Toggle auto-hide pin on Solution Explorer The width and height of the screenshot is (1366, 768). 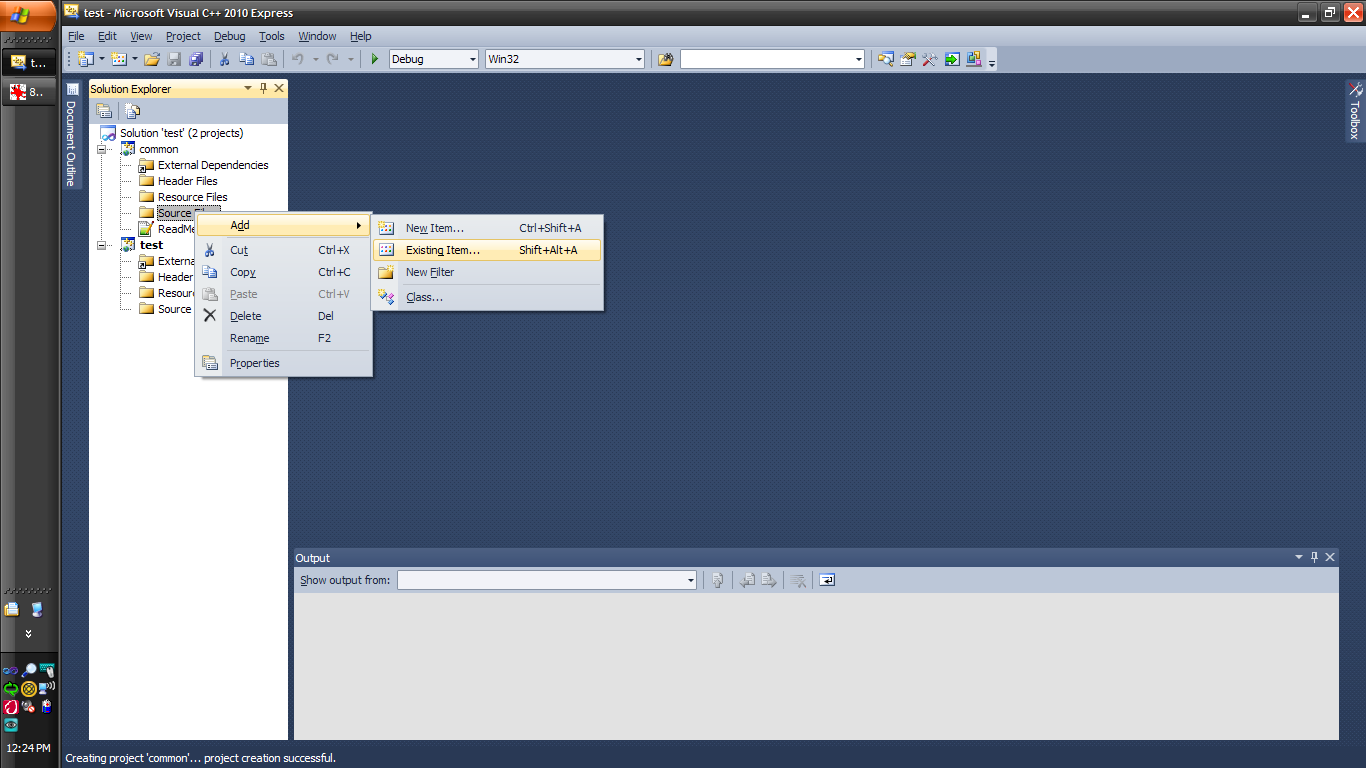pos(264,88)
